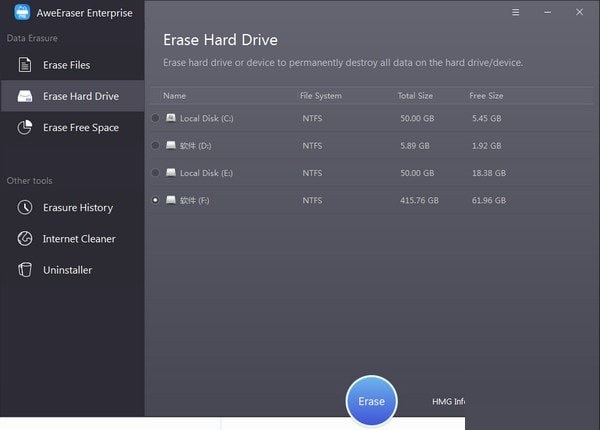Click the Erase Files document icon
This screenshot has width=600, height=430.
coord(25,66)
